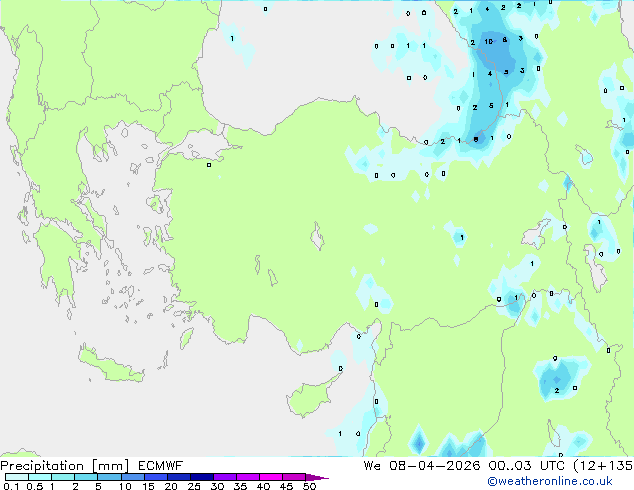This screenshot has height=490, width=634.
Task: Click the '20' legend scale label
Action: click(x=171, y=486)
